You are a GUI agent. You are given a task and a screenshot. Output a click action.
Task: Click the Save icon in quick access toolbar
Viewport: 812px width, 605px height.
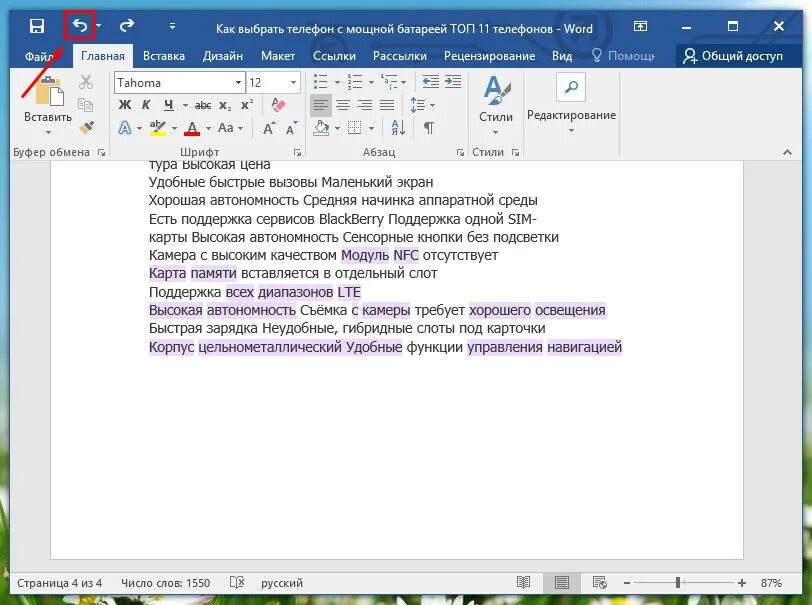(37, 26)
